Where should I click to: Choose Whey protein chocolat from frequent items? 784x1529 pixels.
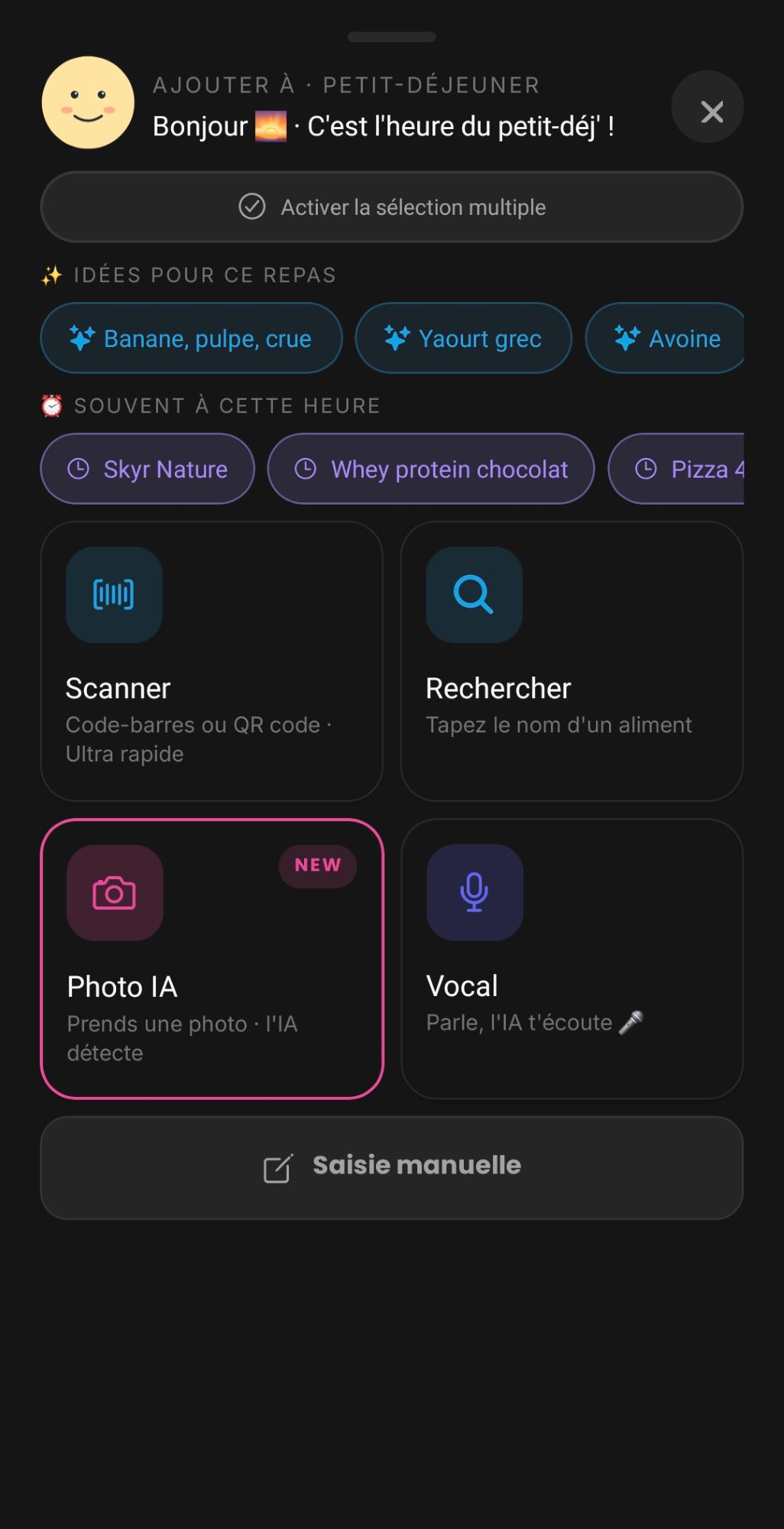[431, 469]
